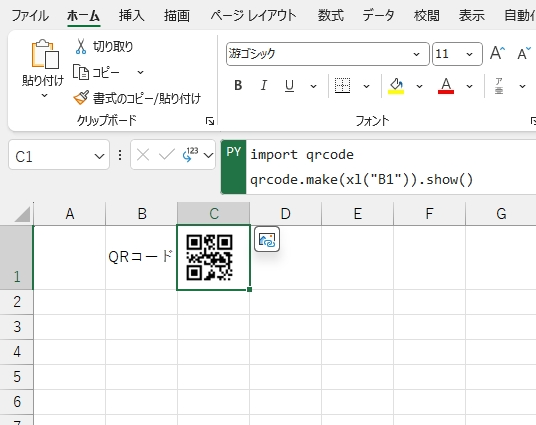
Task: Show phonetic guide (furigana) icon
Action: (499, 85)
